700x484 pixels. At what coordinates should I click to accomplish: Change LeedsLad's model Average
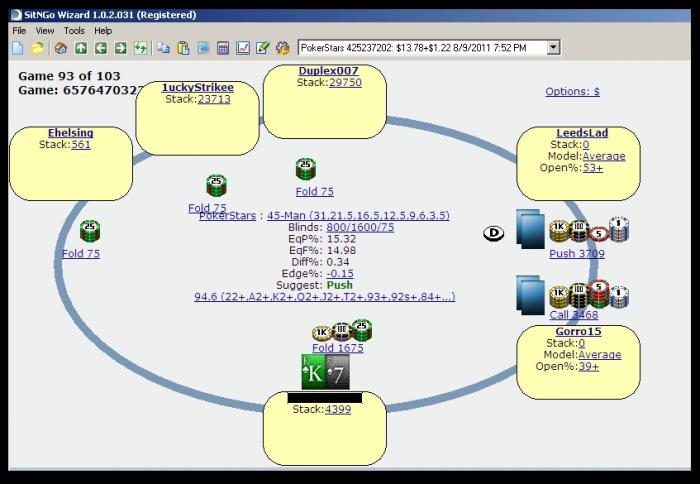(x=604, y=156)
